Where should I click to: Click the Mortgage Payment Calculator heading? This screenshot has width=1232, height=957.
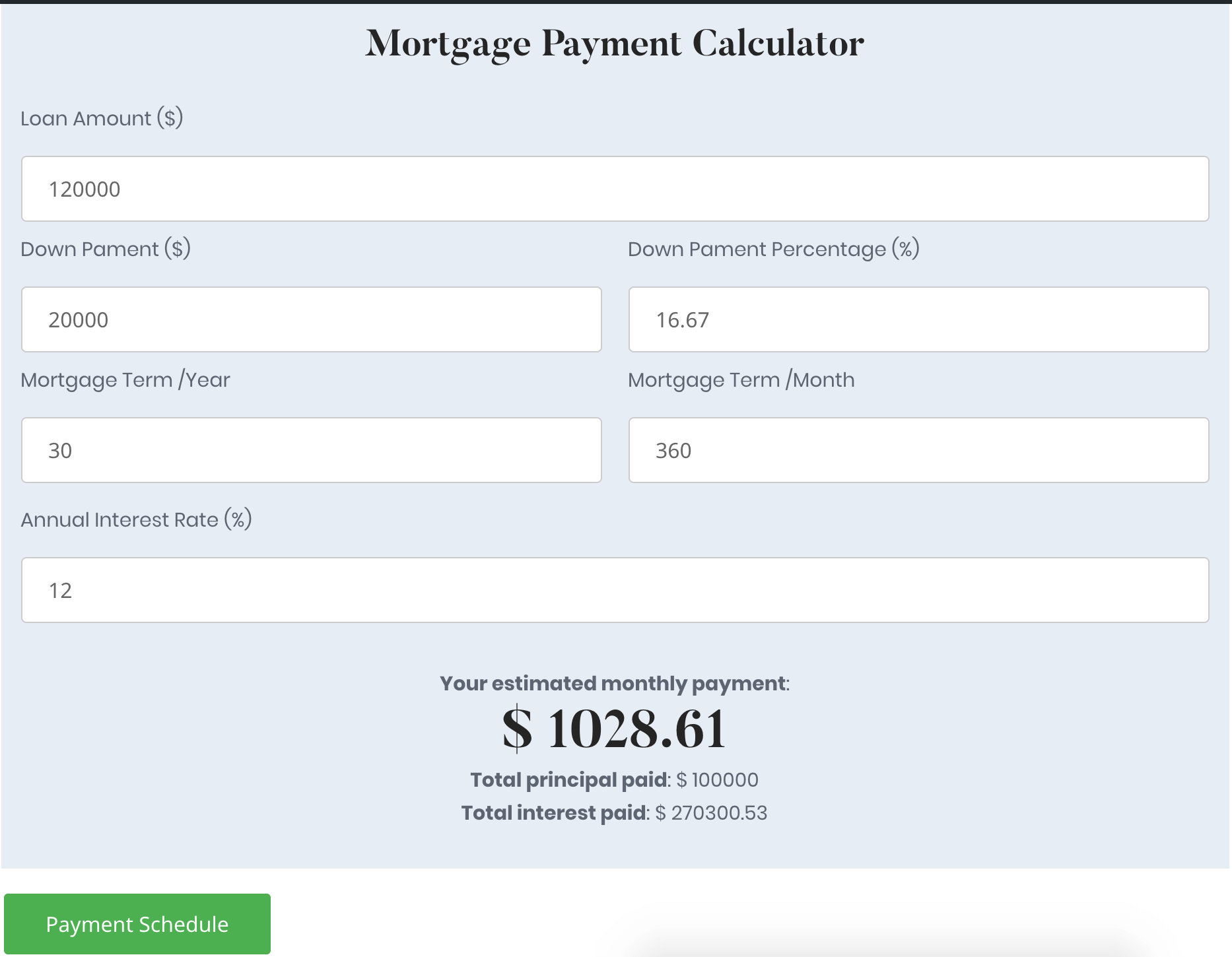[615, 44]
